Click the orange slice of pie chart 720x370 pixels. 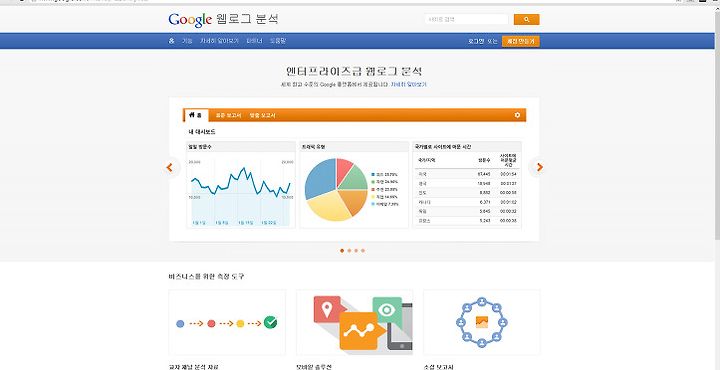356,201
